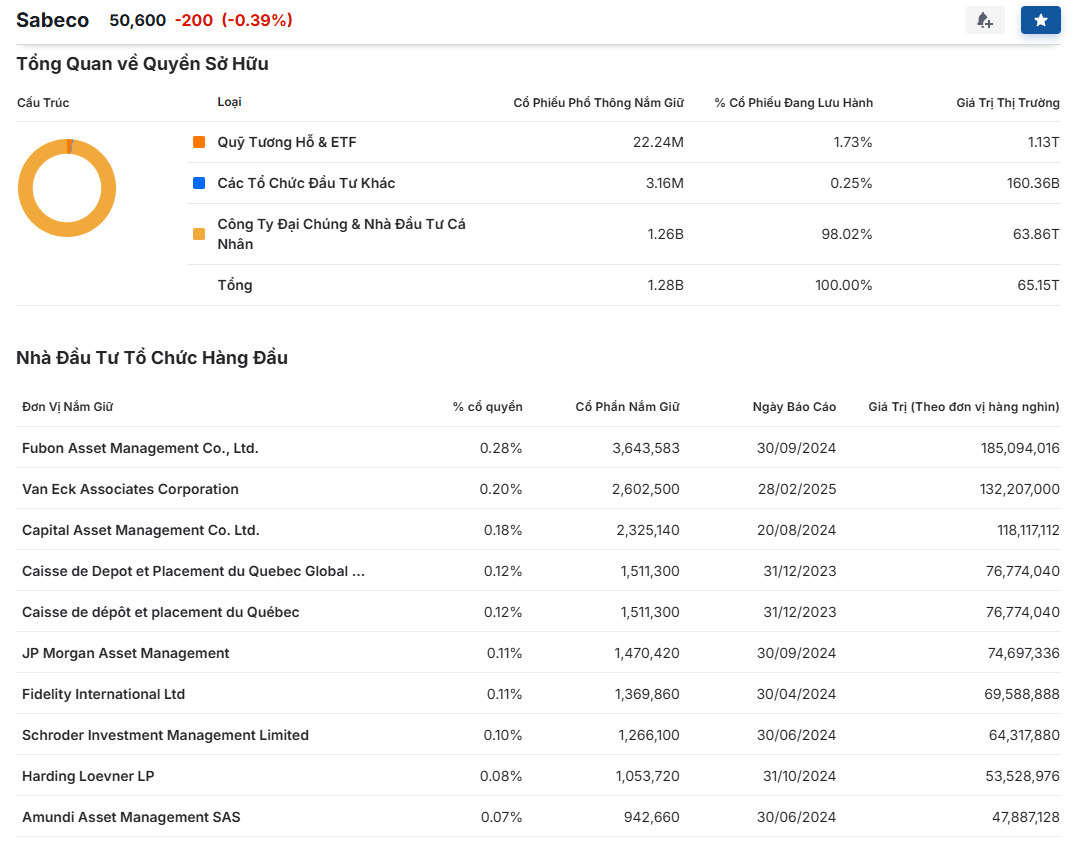Click the Loại column header
The height and width of the screenshot is (858, 1091).
coord(230,102)
